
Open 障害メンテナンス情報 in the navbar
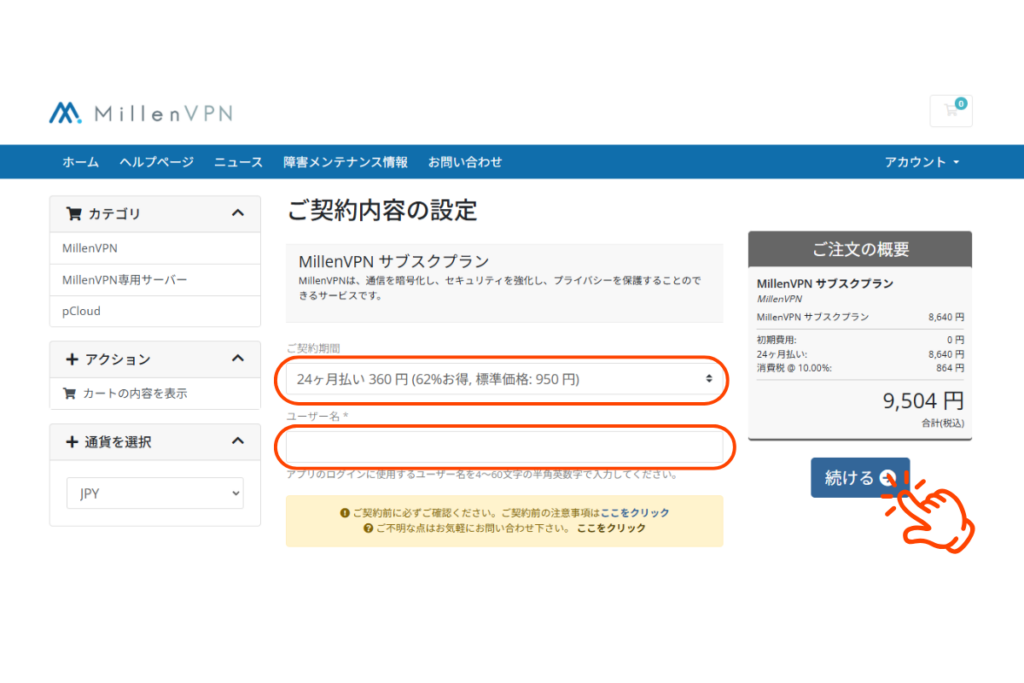tap(345, 162)
